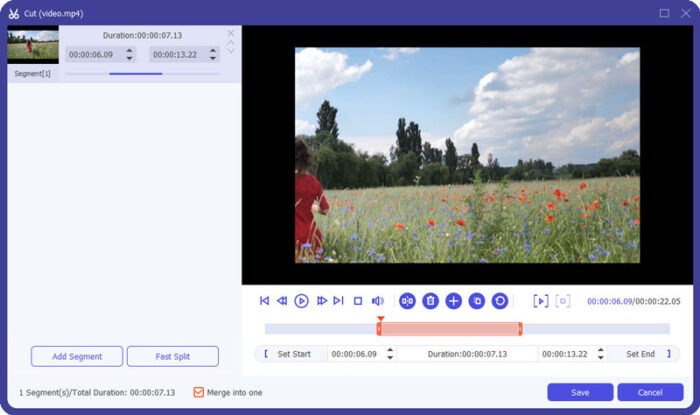Viewport: 700px width, 415px height.
Task: Click the copy segment icon
Action: click(x=477, y=300)
